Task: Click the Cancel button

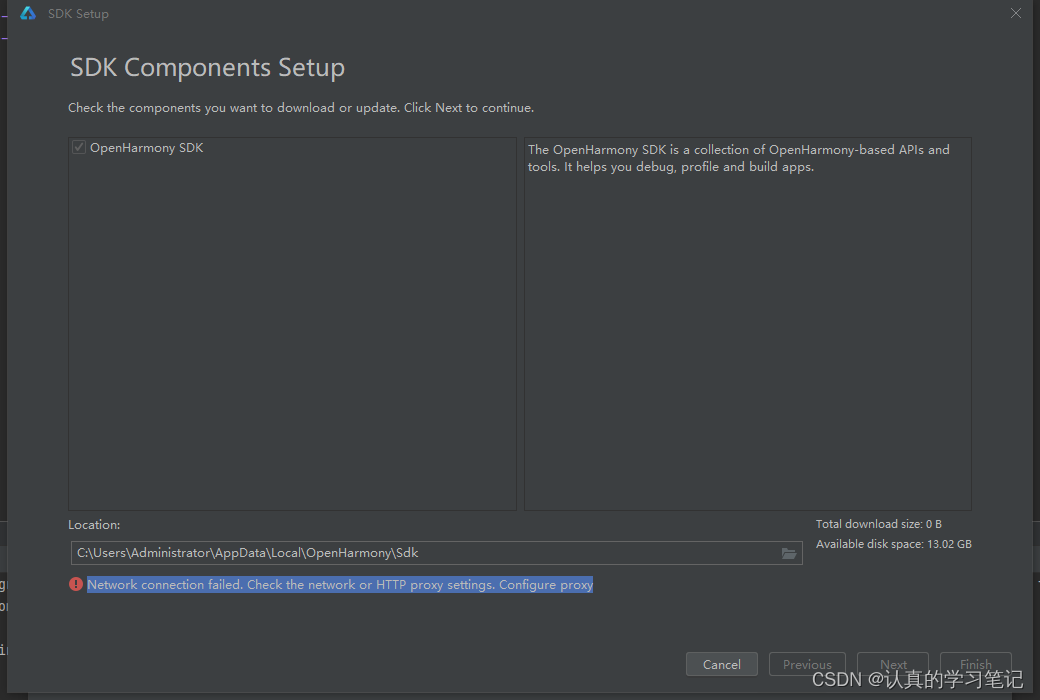Action: coord(721,664)
